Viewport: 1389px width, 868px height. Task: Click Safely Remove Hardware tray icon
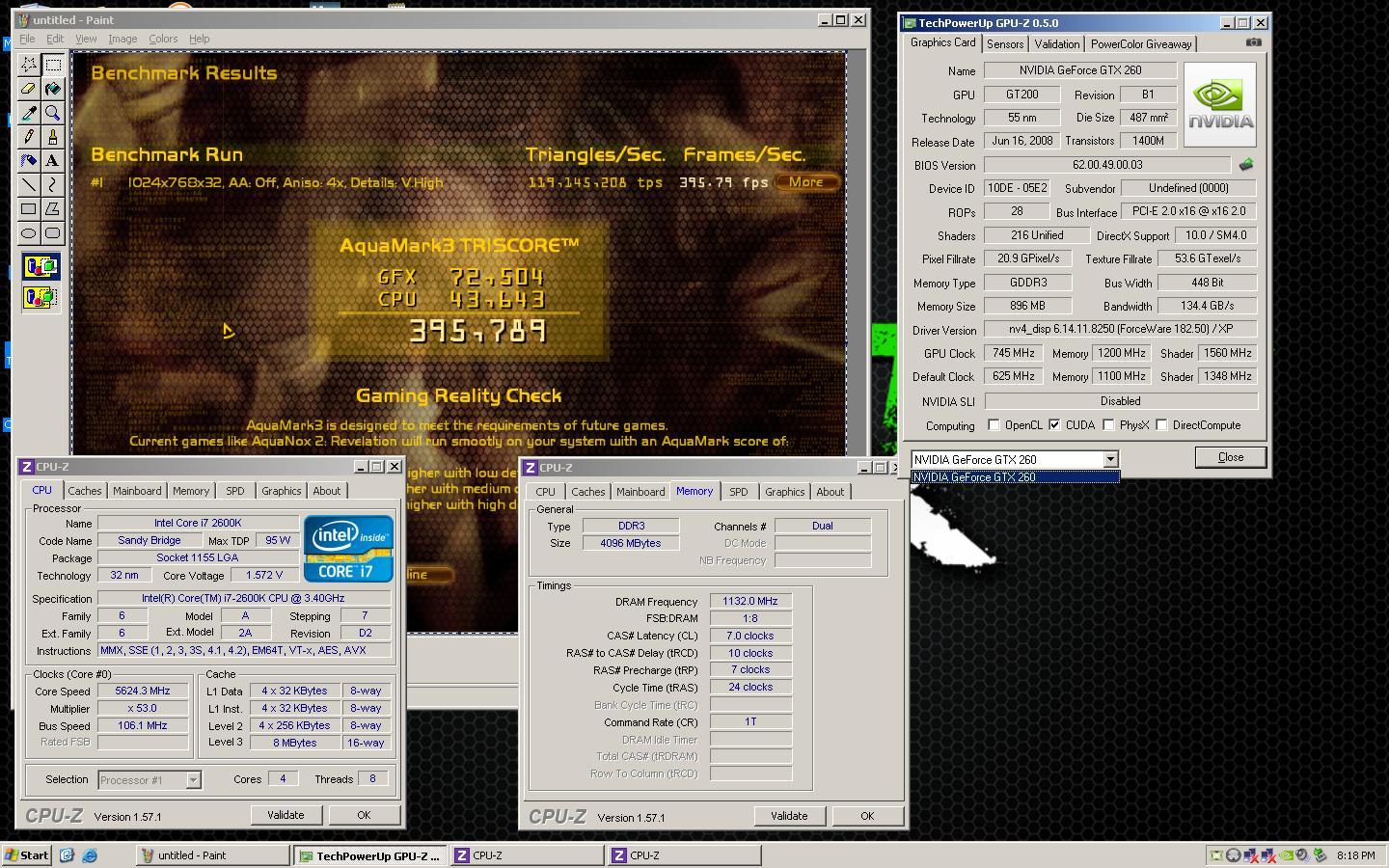pyautogui.click(x=1319, y=854)
